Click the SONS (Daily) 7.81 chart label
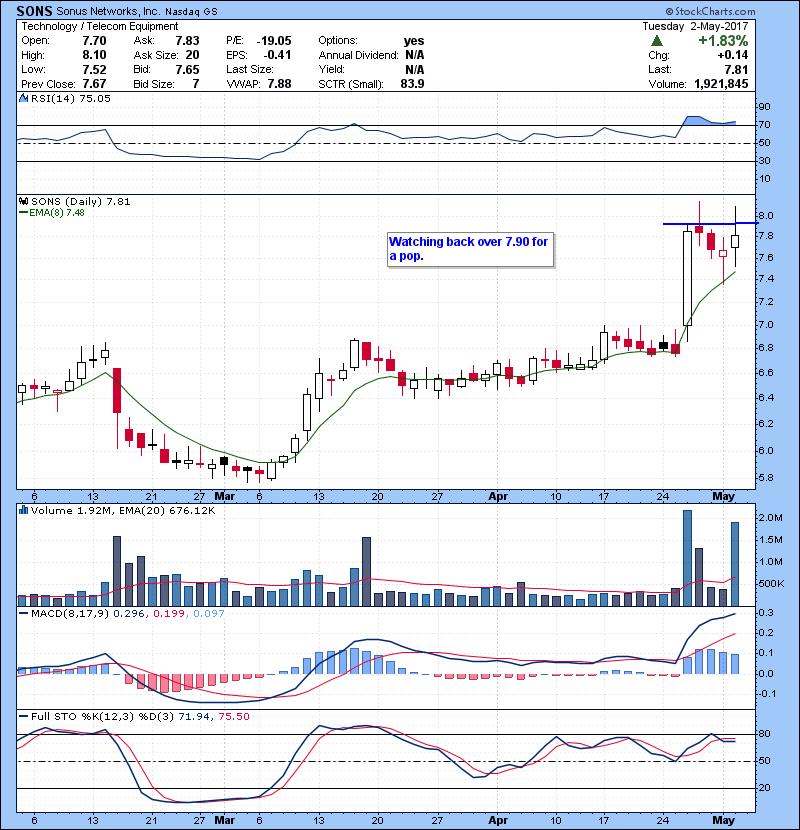 tap(80, 201)
